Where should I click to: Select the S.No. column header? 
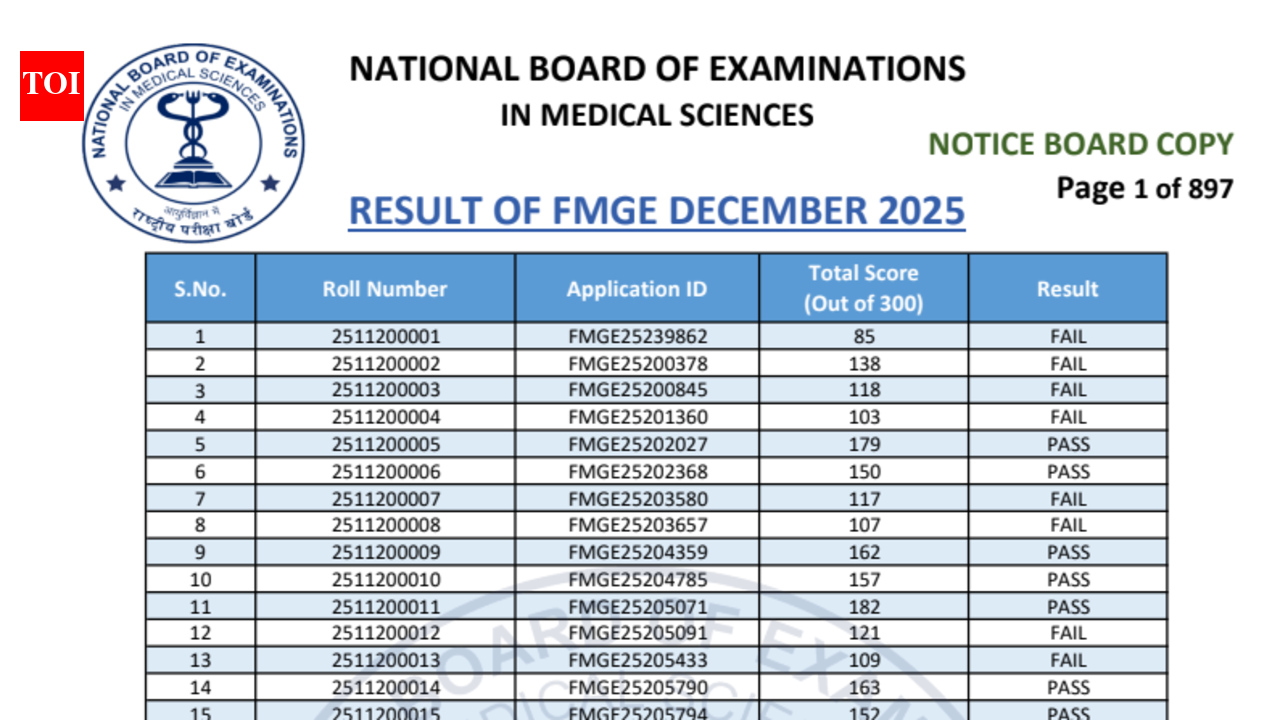pyautogui.click(x=200, y=289)
